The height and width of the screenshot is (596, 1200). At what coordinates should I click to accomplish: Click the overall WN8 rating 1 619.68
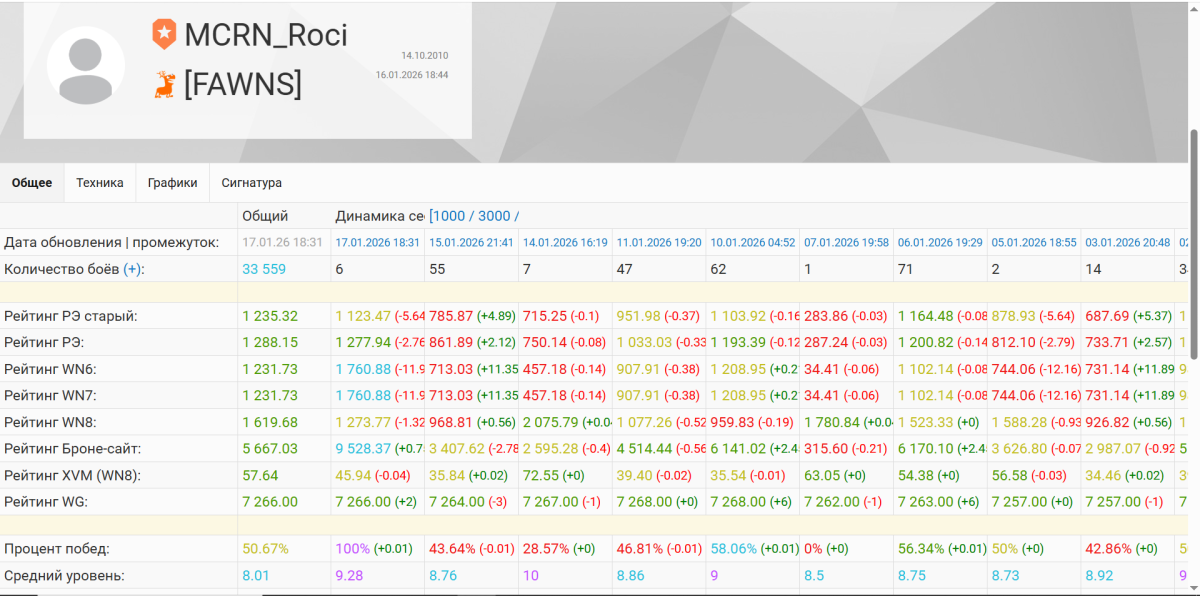point(270,422)
